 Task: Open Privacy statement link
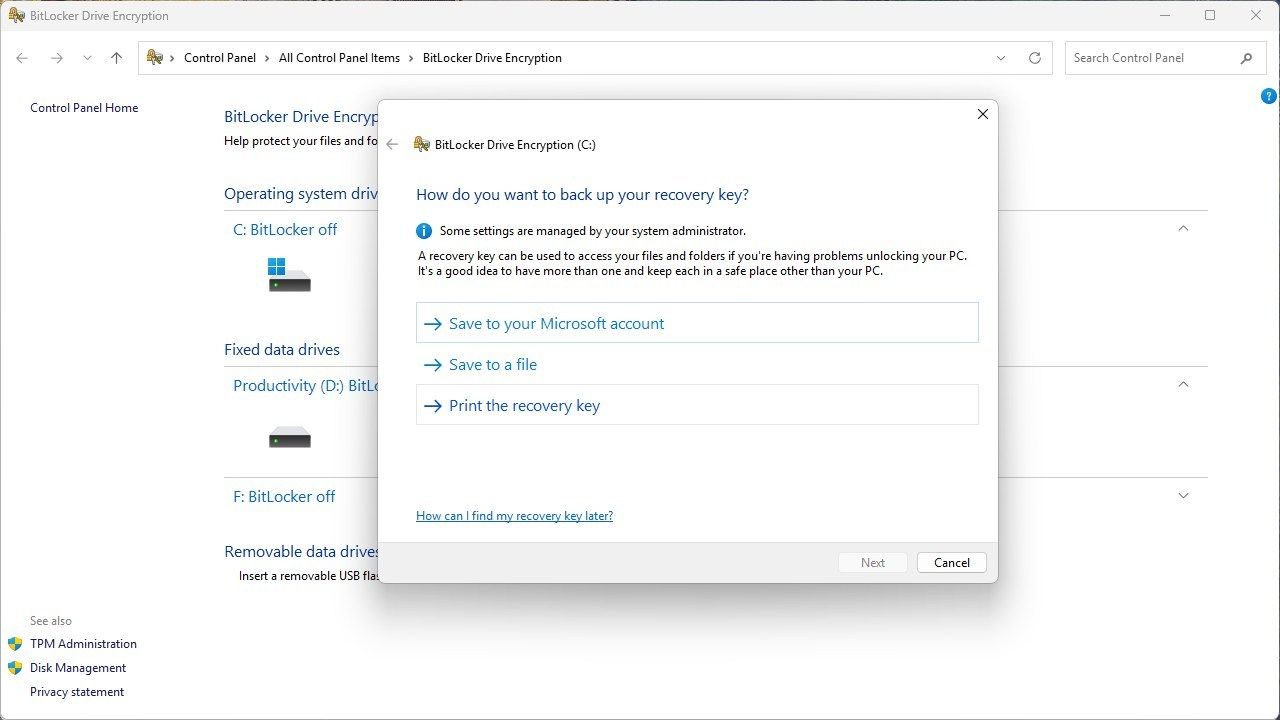tap(77, 692)
